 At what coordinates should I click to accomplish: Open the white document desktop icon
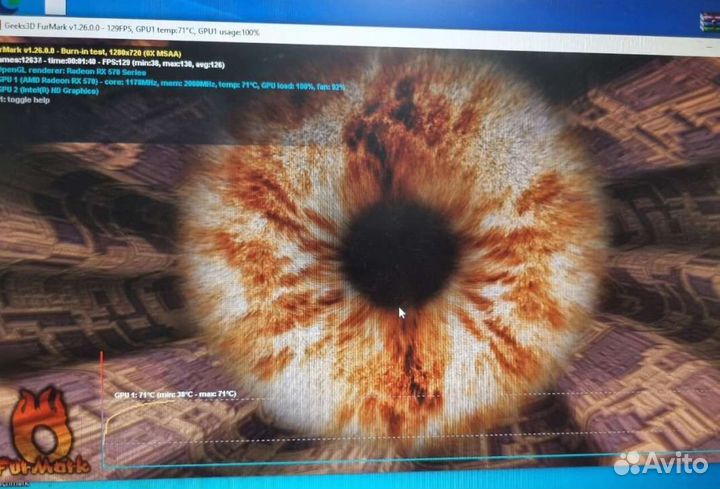[55, 6]
